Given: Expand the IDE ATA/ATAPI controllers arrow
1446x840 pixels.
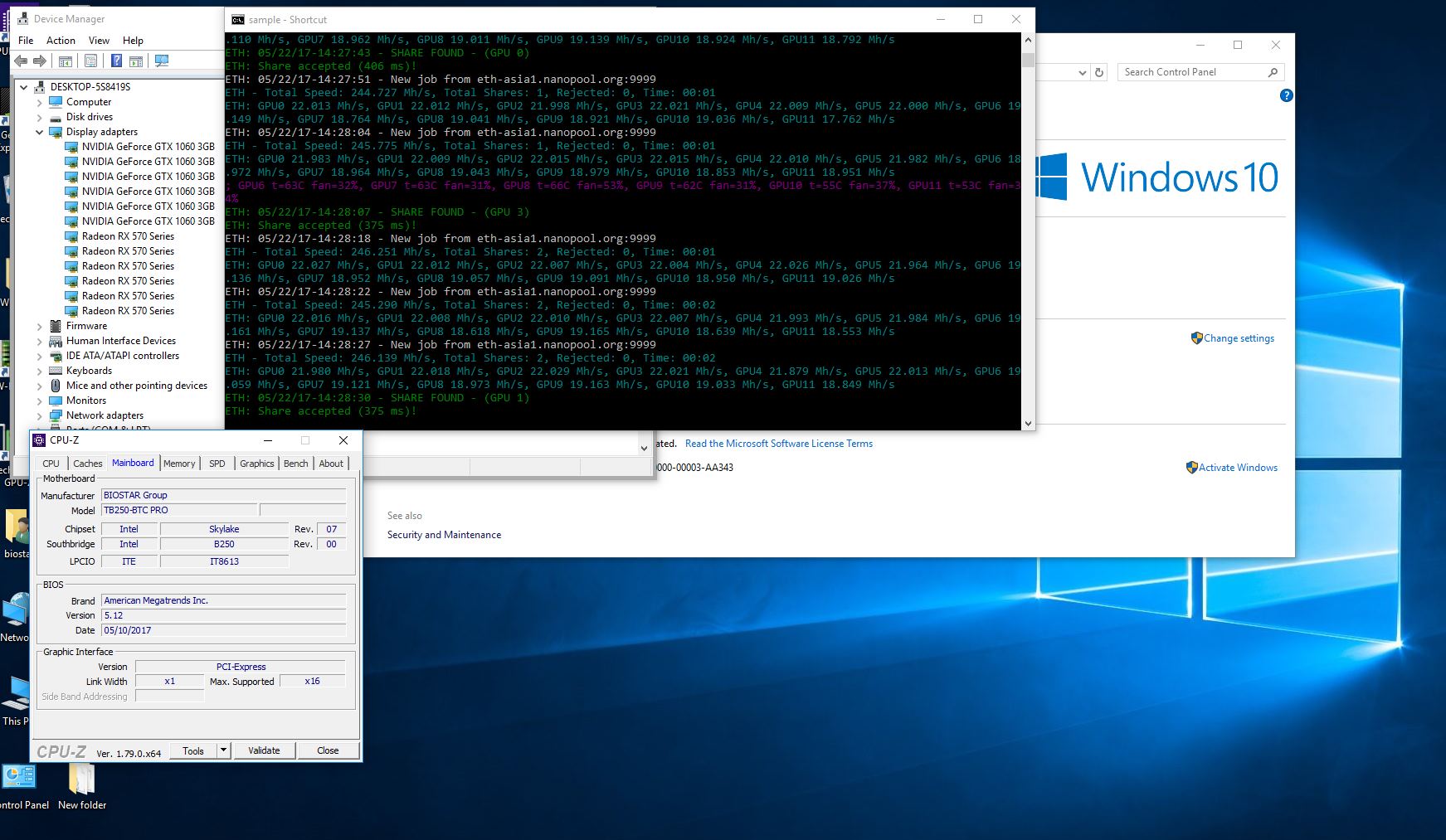Looking at the screenshot, I should [x=39, y=356].
